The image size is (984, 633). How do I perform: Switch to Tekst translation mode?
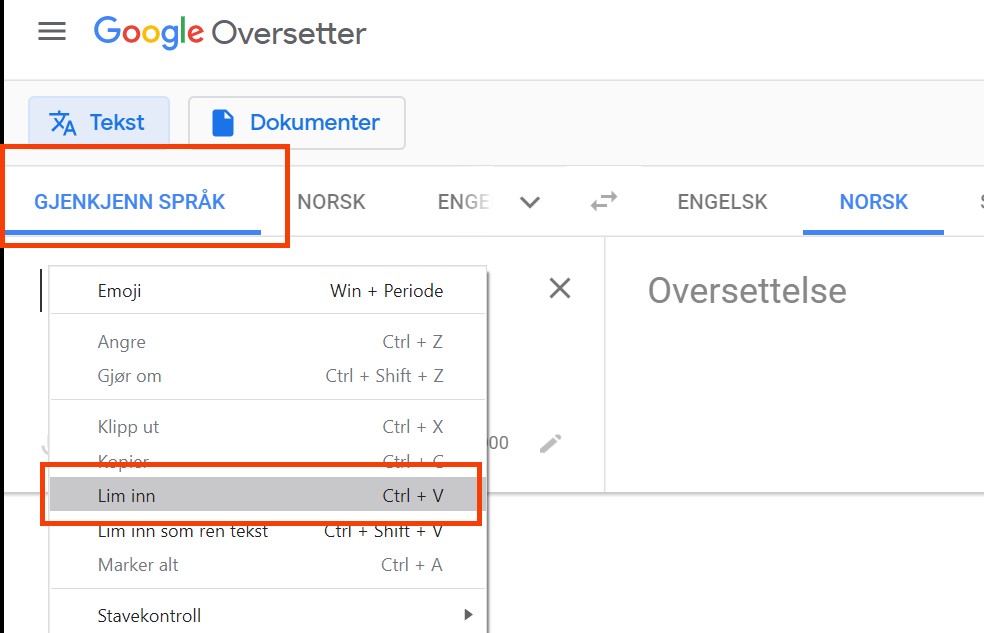pos(98,123)
